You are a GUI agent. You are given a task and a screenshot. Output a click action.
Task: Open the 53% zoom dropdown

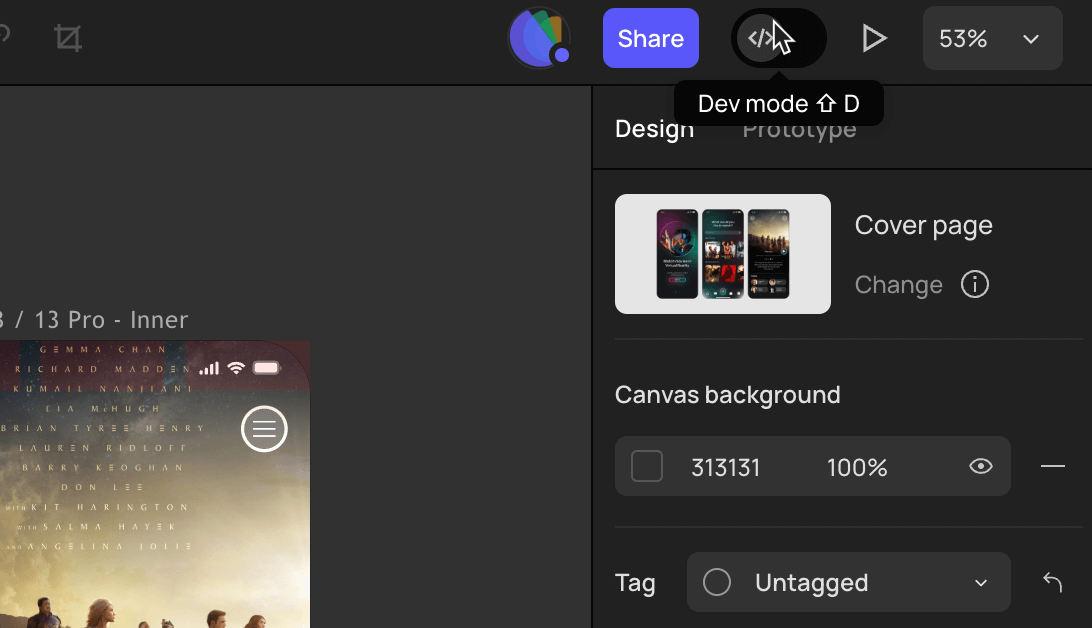[992, 38]
